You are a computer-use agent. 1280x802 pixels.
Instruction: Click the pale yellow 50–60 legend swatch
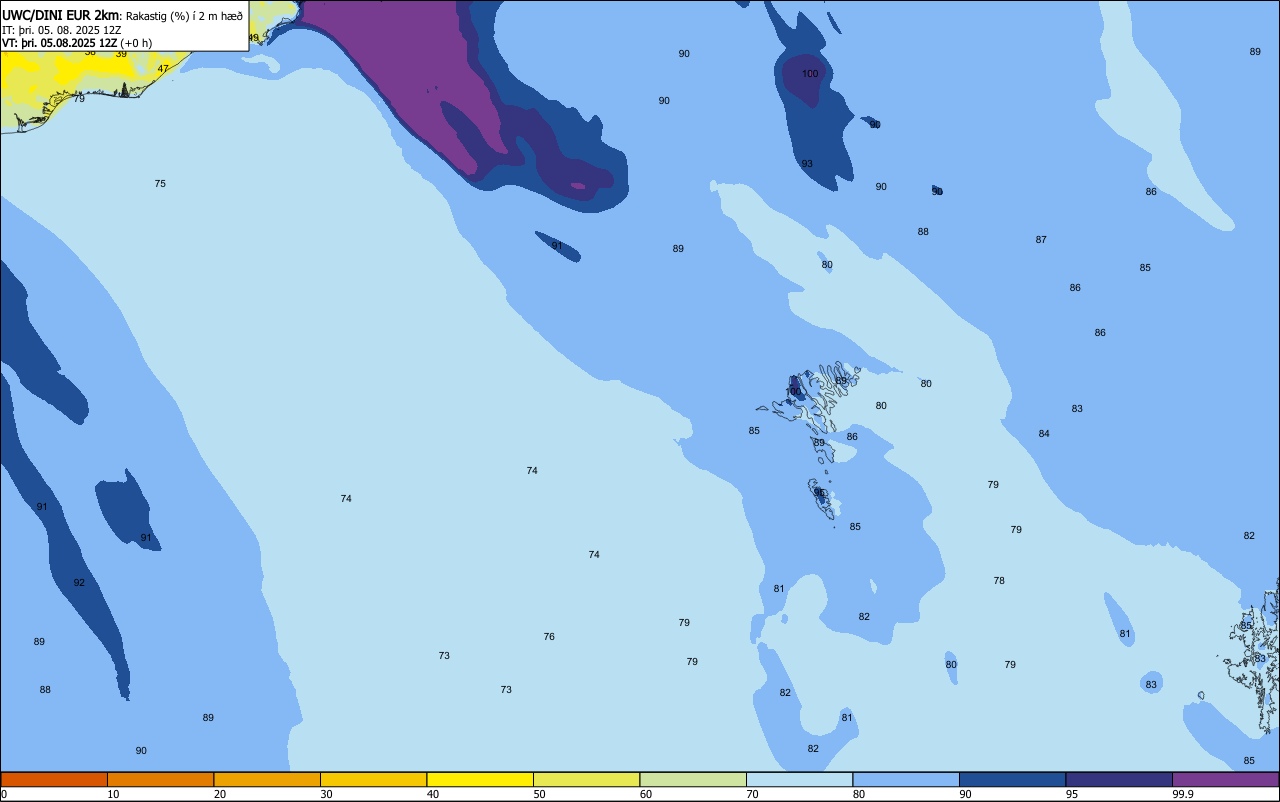[586, 779]
